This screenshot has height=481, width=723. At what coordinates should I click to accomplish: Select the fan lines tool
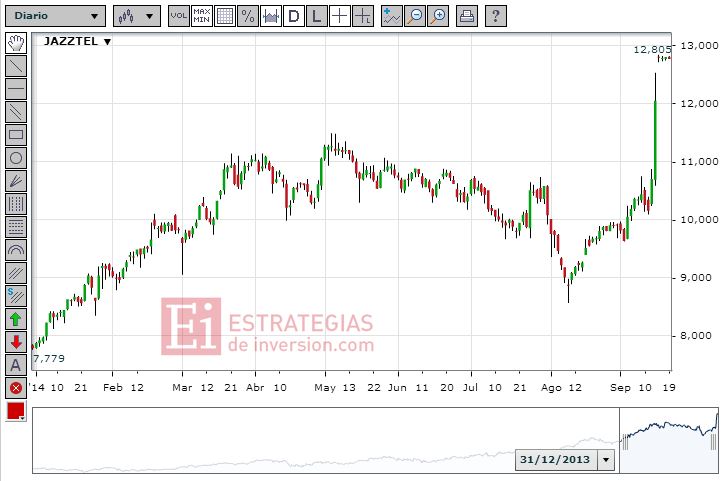click(16, 181)
